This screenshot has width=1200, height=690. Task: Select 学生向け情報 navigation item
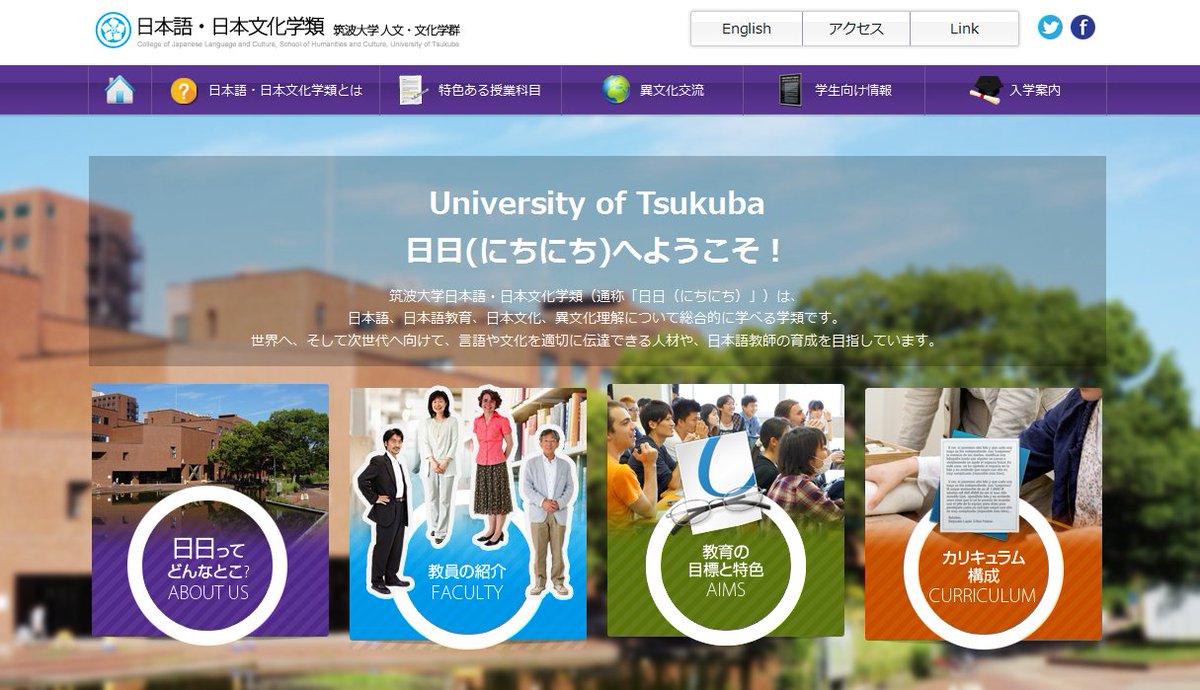pyautogui.click(x=835, y=90)
